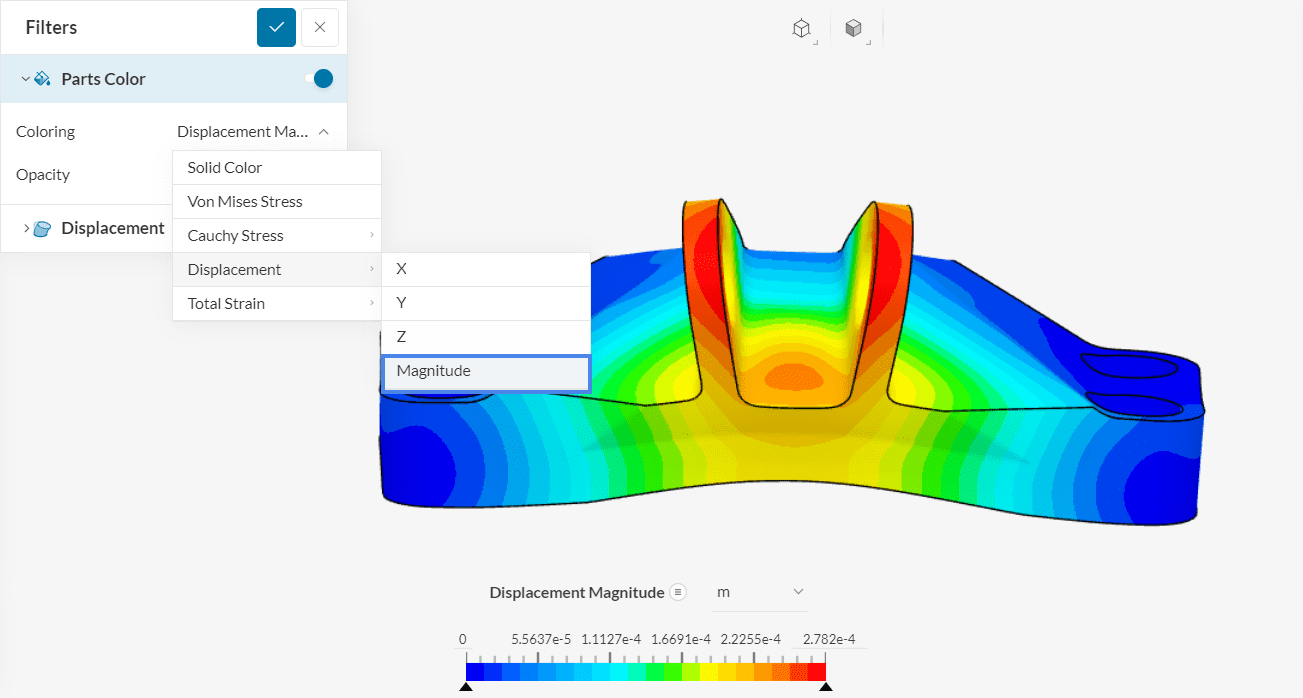Click the Parts Color filter icon
This screenshot has width=1303, height=698.
pos(42,78)
